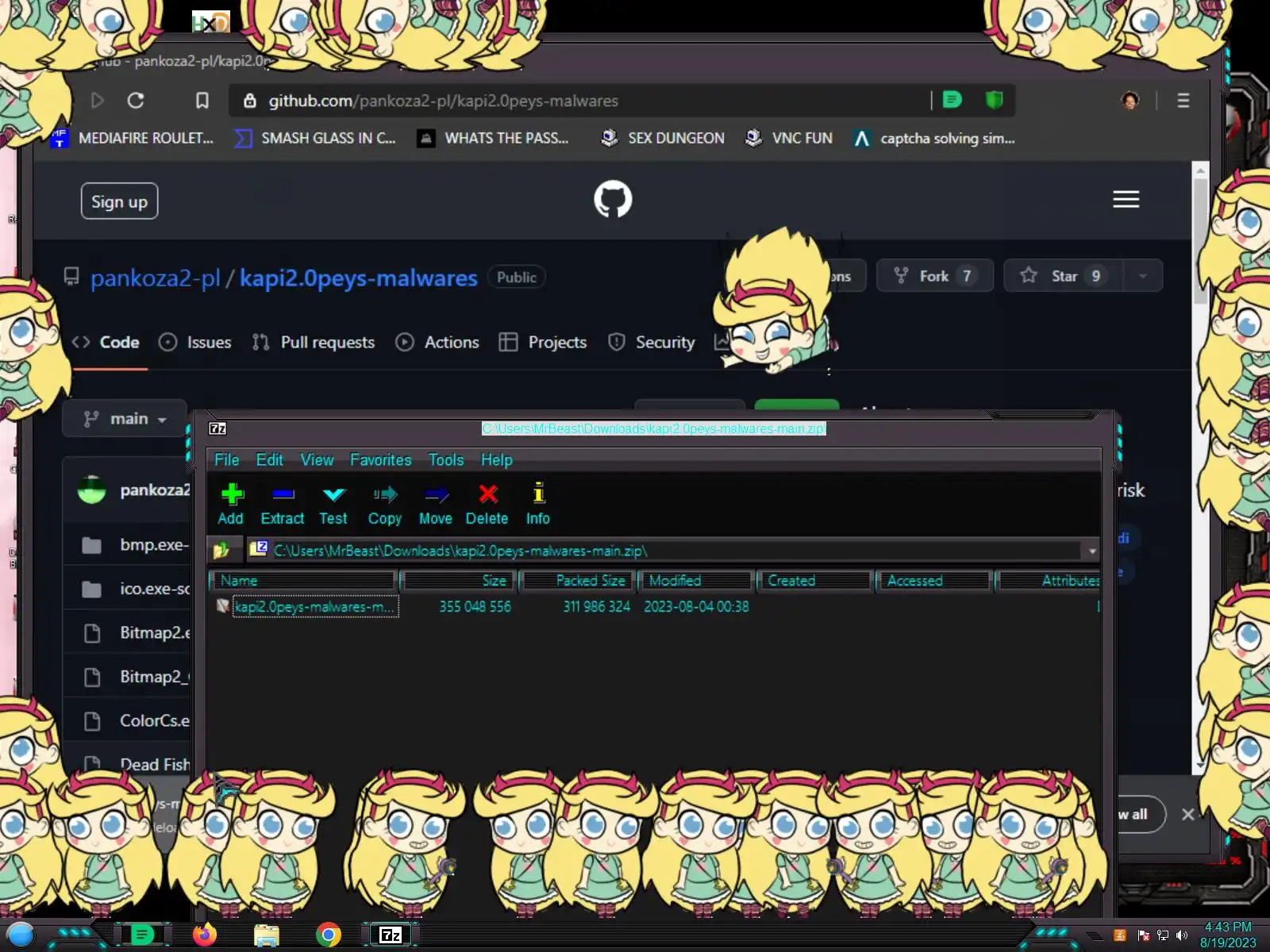Open the GitHub page hamburger menu
Image resolution: width=1270 pixels, height=952 pixels.
pos(1126,199)
